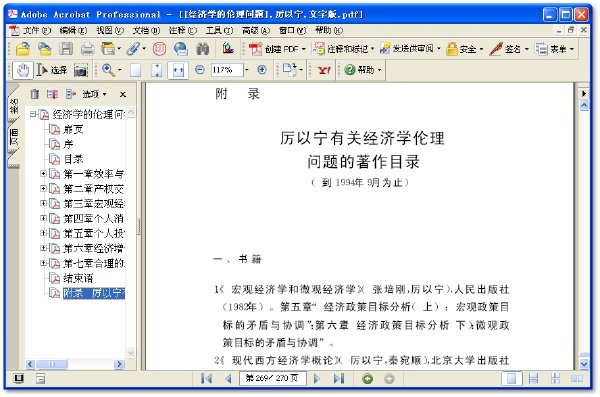Click the hide toolbars status bar icon
600x397 pixels.
point(41,379)
